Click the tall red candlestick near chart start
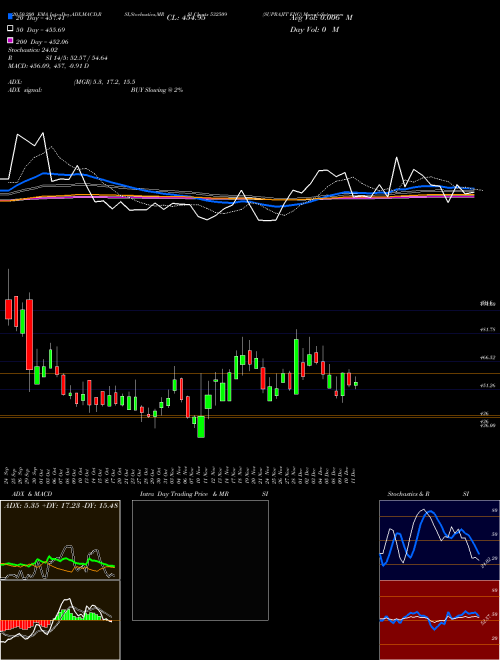The width and height of the screenshot is (500, 660). click(x=29, y=334)
